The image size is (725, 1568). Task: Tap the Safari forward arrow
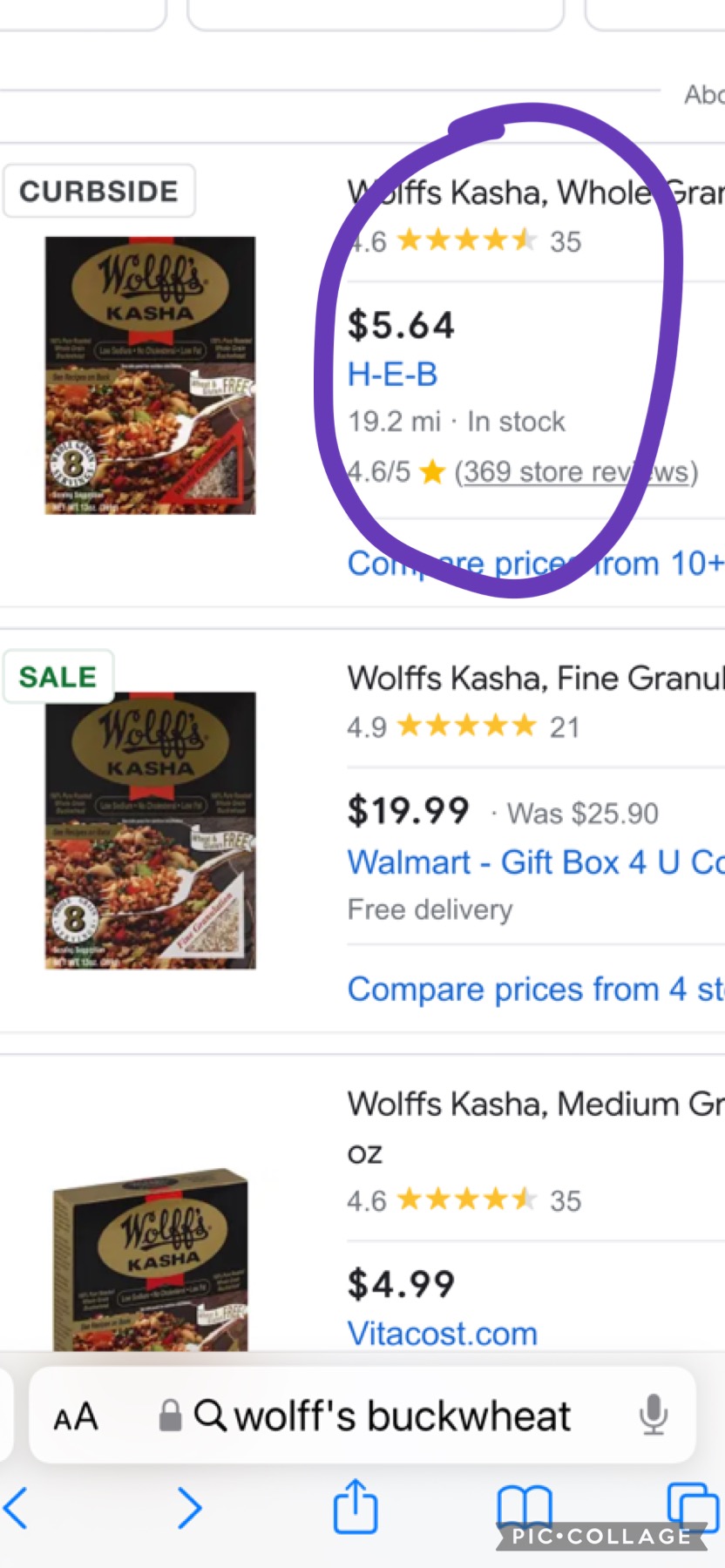pyautogui.click(x=189, y=1508)
